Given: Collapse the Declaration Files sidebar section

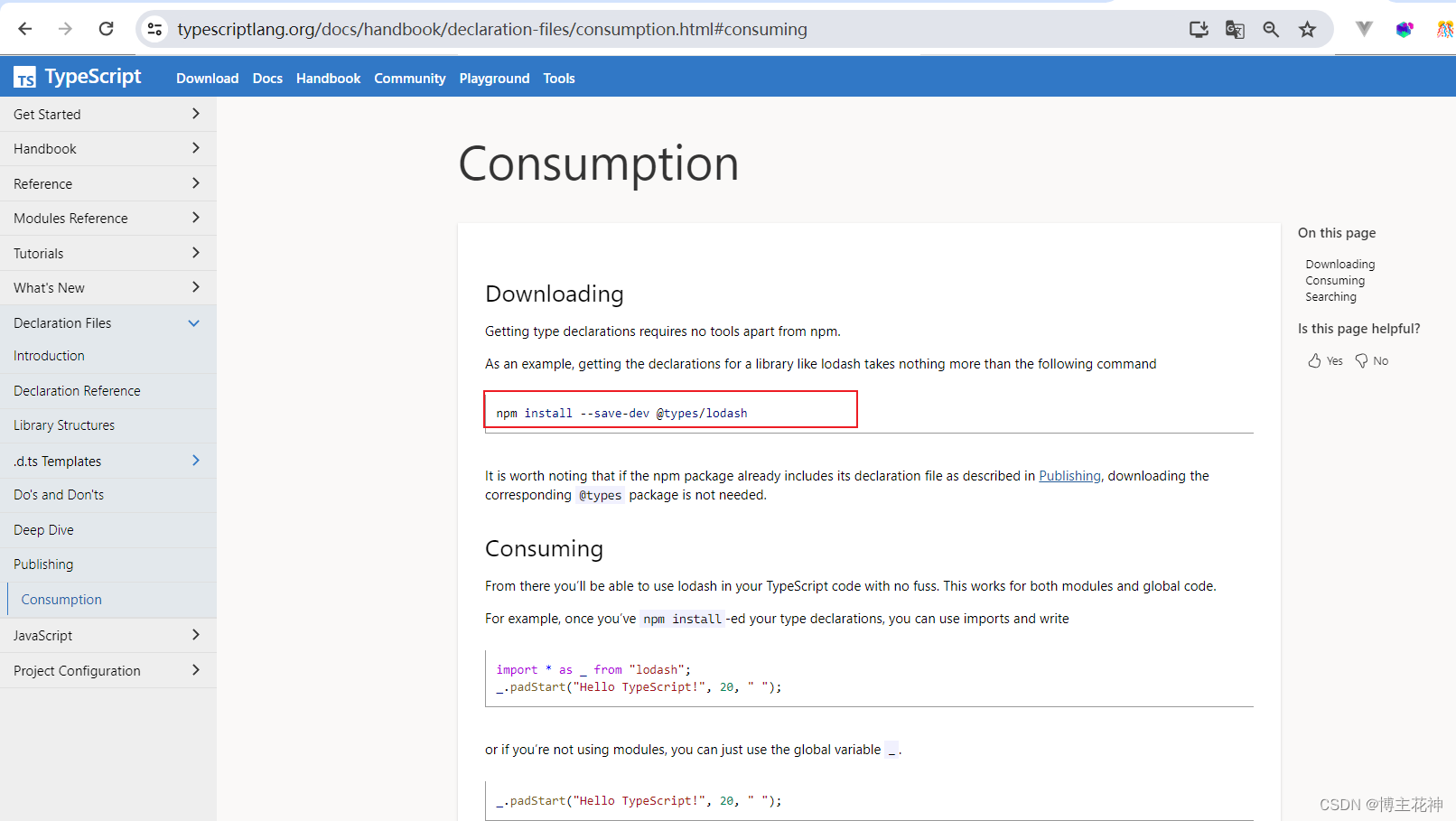Looking at the screenshot, I should click(x=108, y=322).
